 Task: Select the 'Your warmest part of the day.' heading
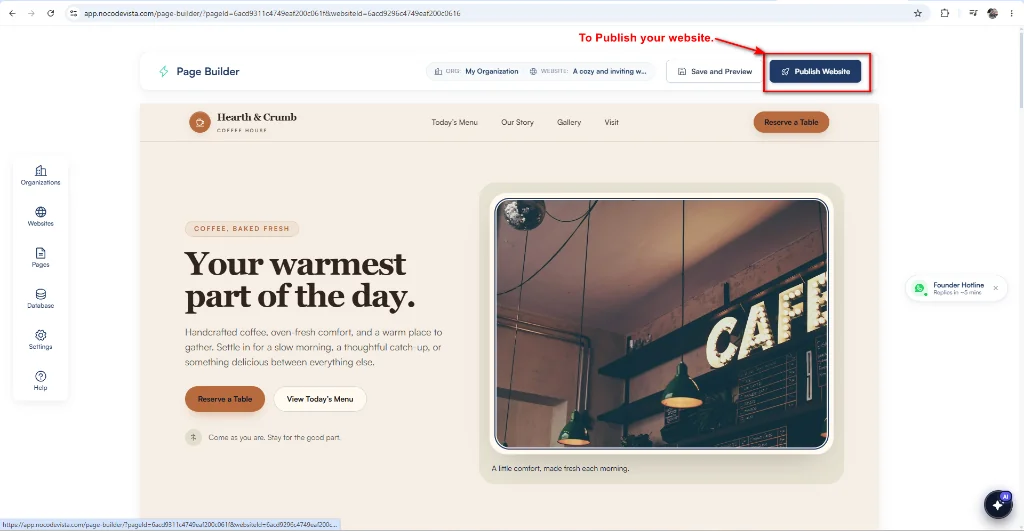point(300,280)
